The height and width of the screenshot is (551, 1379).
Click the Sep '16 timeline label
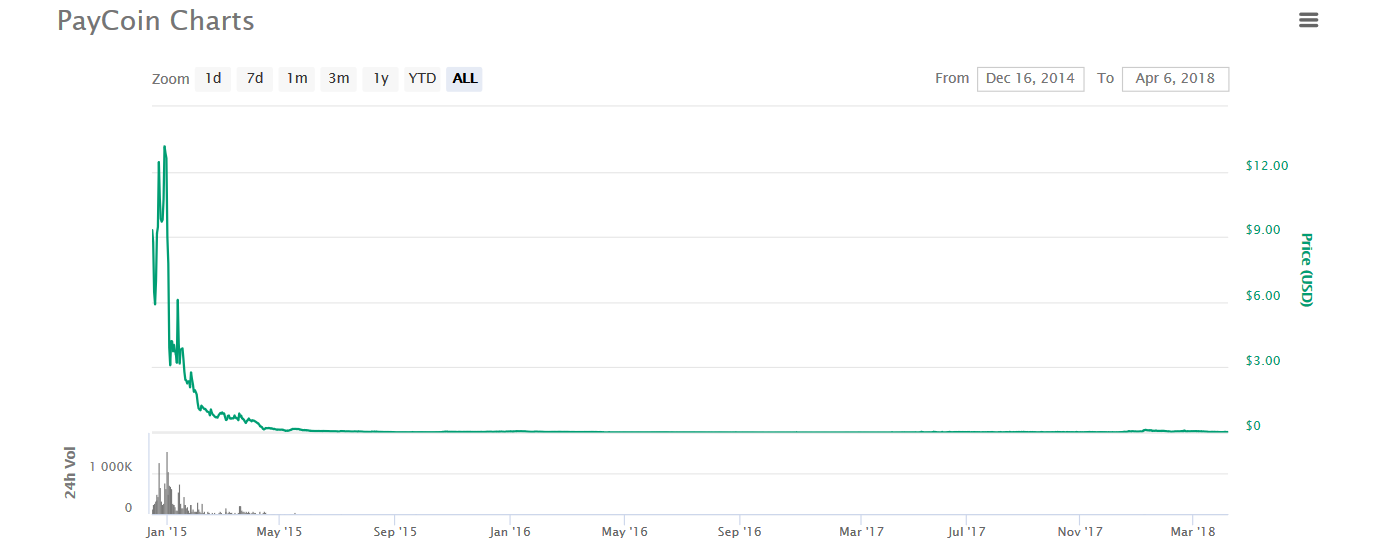741,532
